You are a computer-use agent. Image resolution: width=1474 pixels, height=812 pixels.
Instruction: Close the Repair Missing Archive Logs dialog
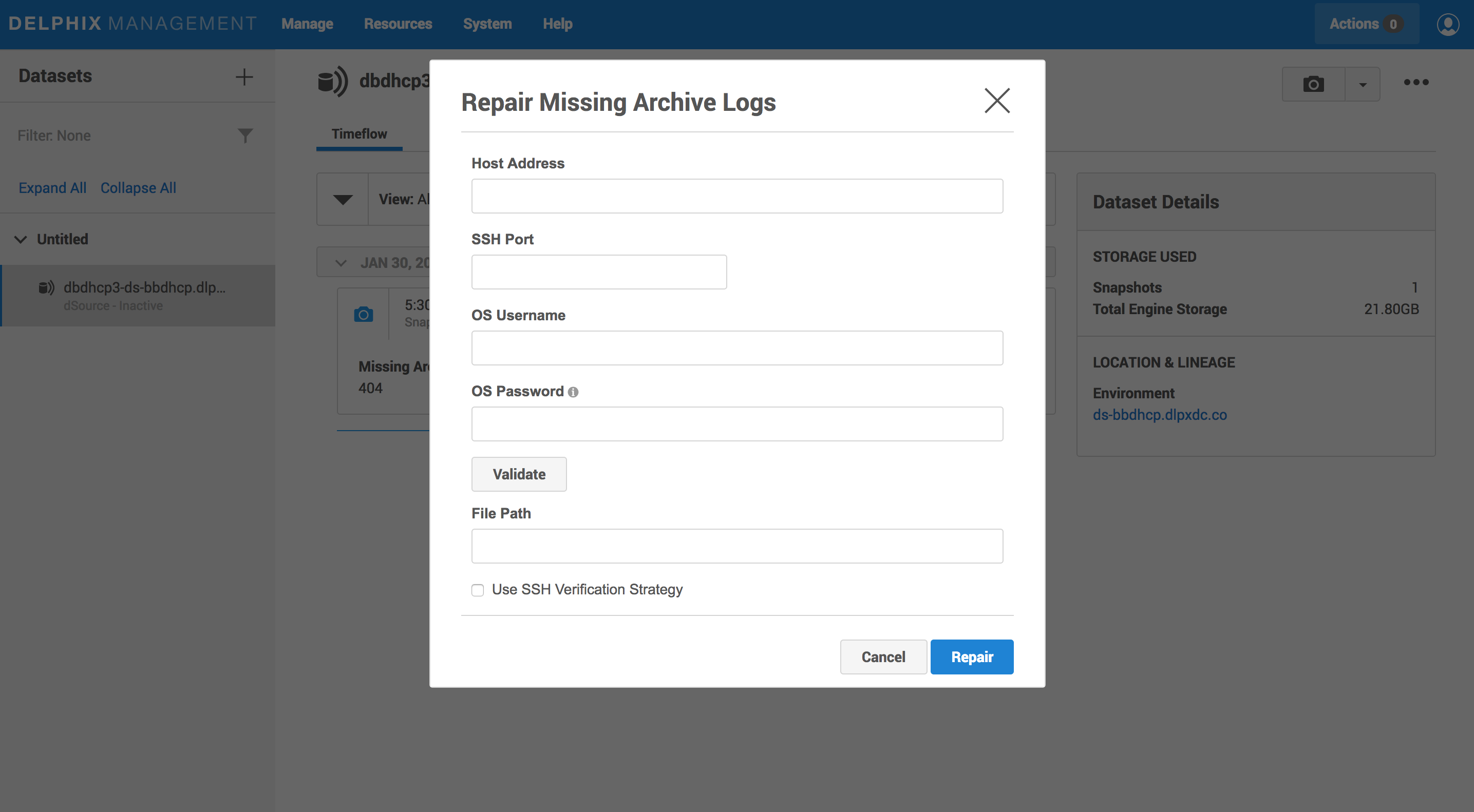click(x=997, y=101)
